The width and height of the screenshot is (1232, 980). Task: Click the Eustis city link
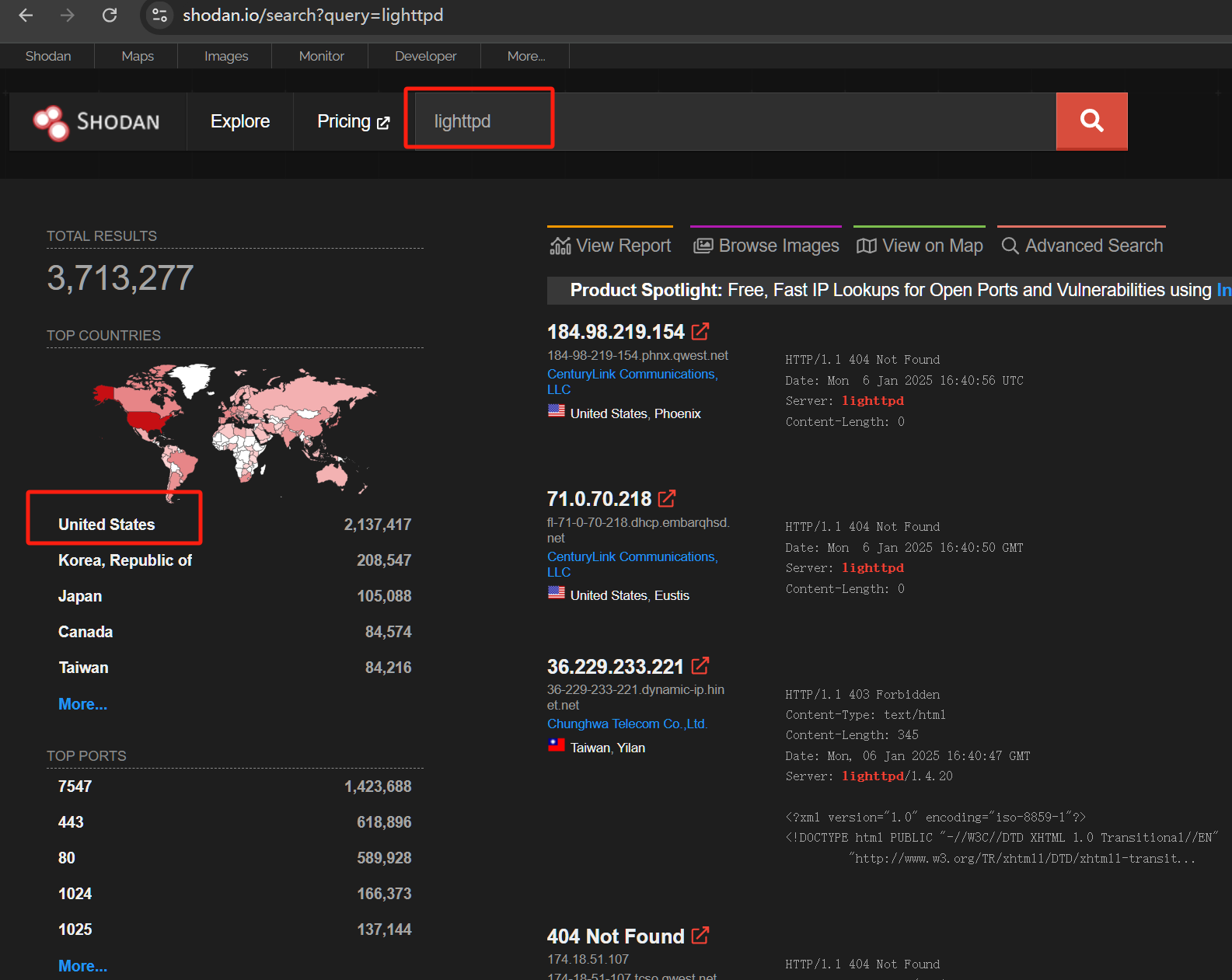pos(672,595)
